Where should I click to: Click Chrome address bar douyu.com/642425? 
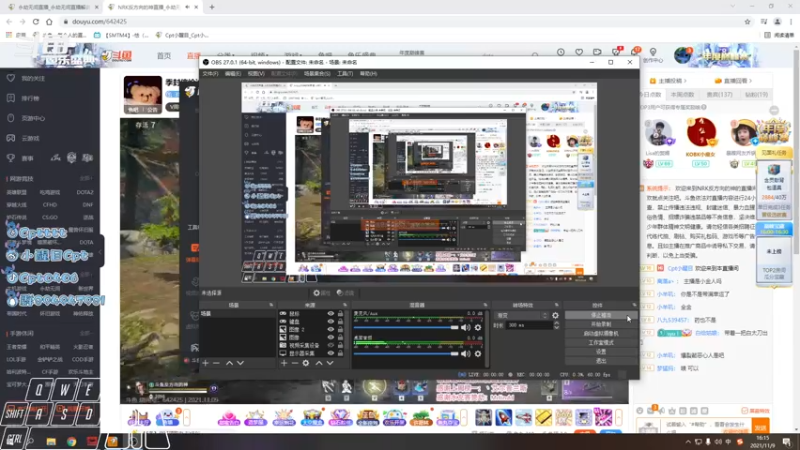click(x=99, y=21)
